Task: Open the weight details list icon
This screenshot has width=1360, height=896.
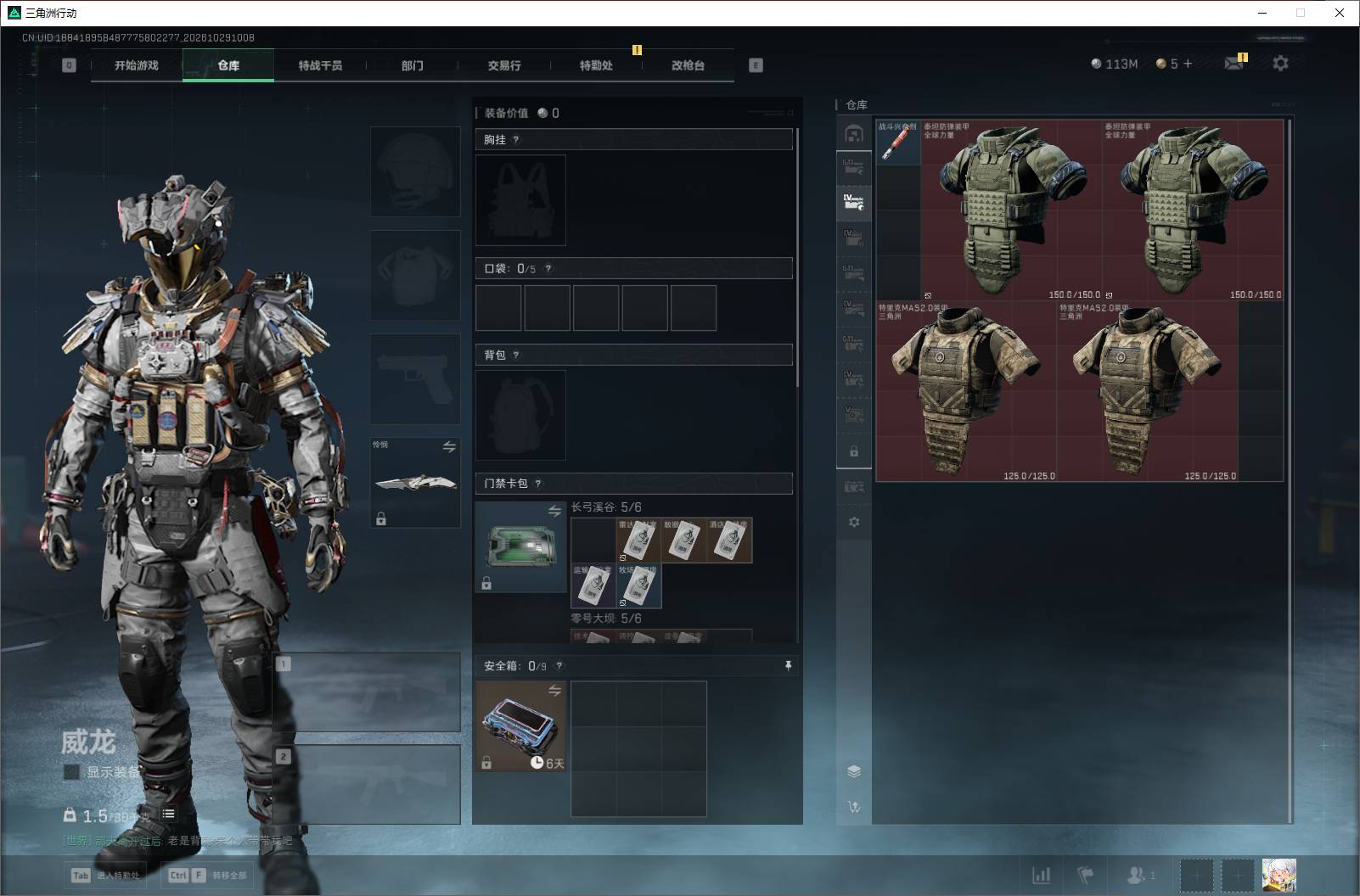Action: pyautogui.click(x=169, y=814)
